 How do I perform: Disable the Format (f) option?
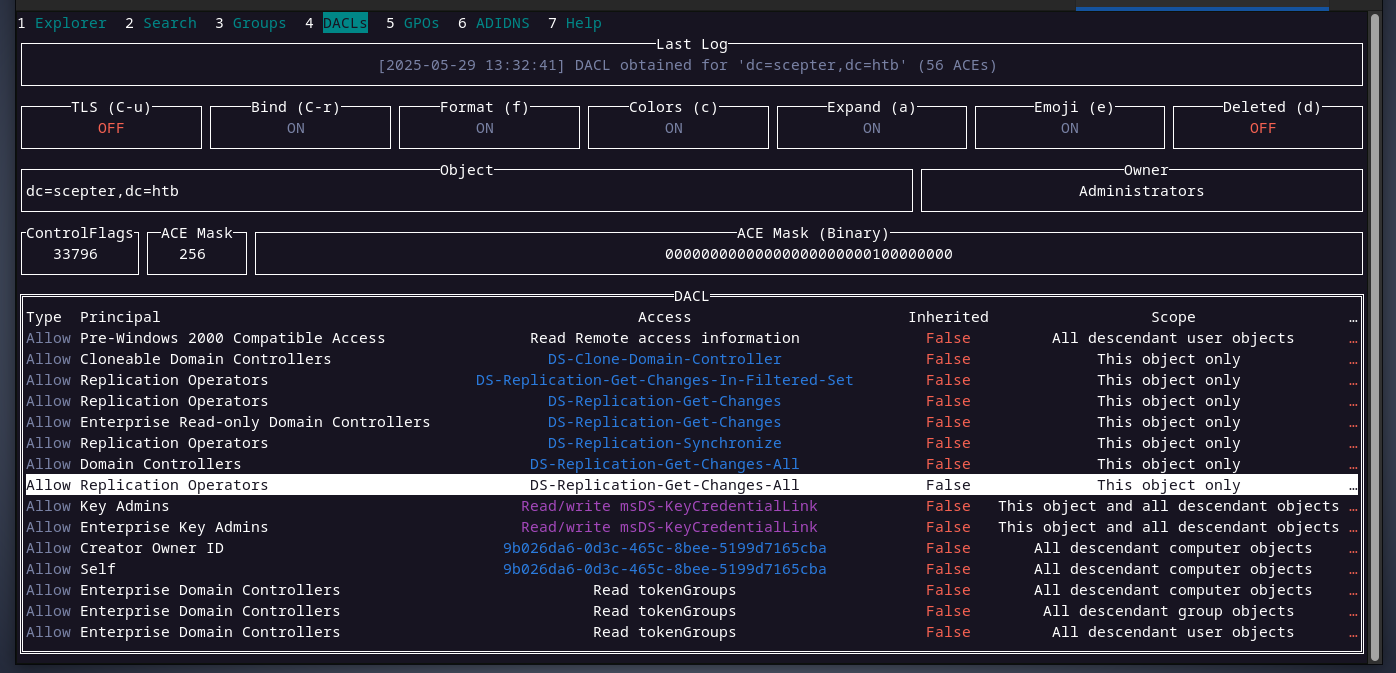click(x=485, y=128)
